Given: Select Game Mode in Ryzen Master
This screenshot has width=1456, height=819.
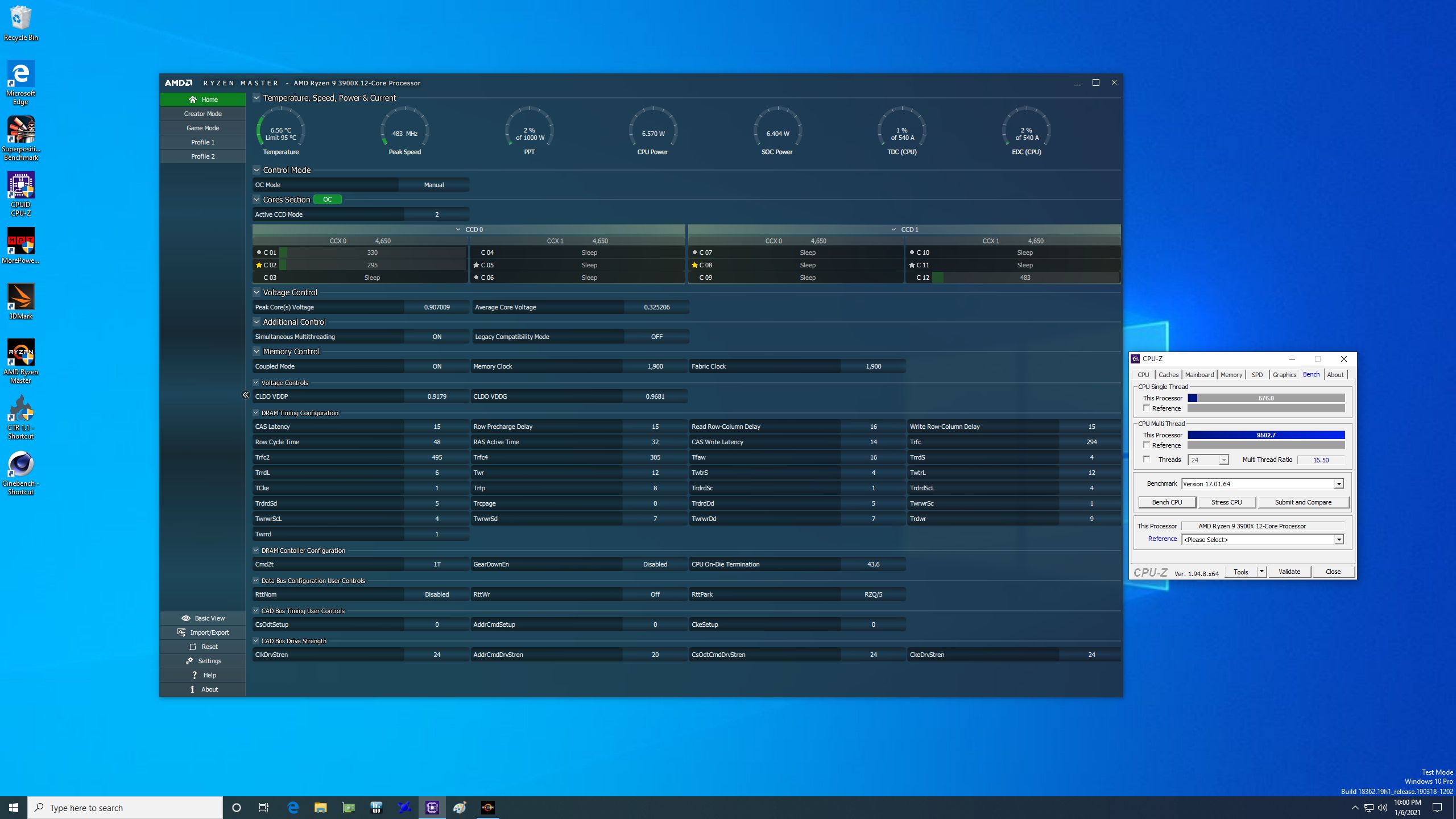Looking at the screenshot, I should [203, 128].
